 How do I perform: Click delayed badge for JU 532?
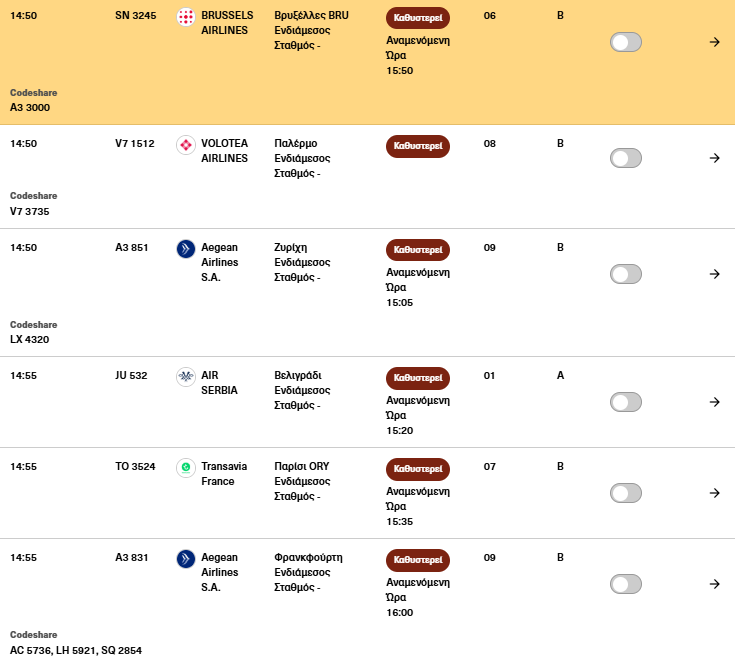pos(418,378)
